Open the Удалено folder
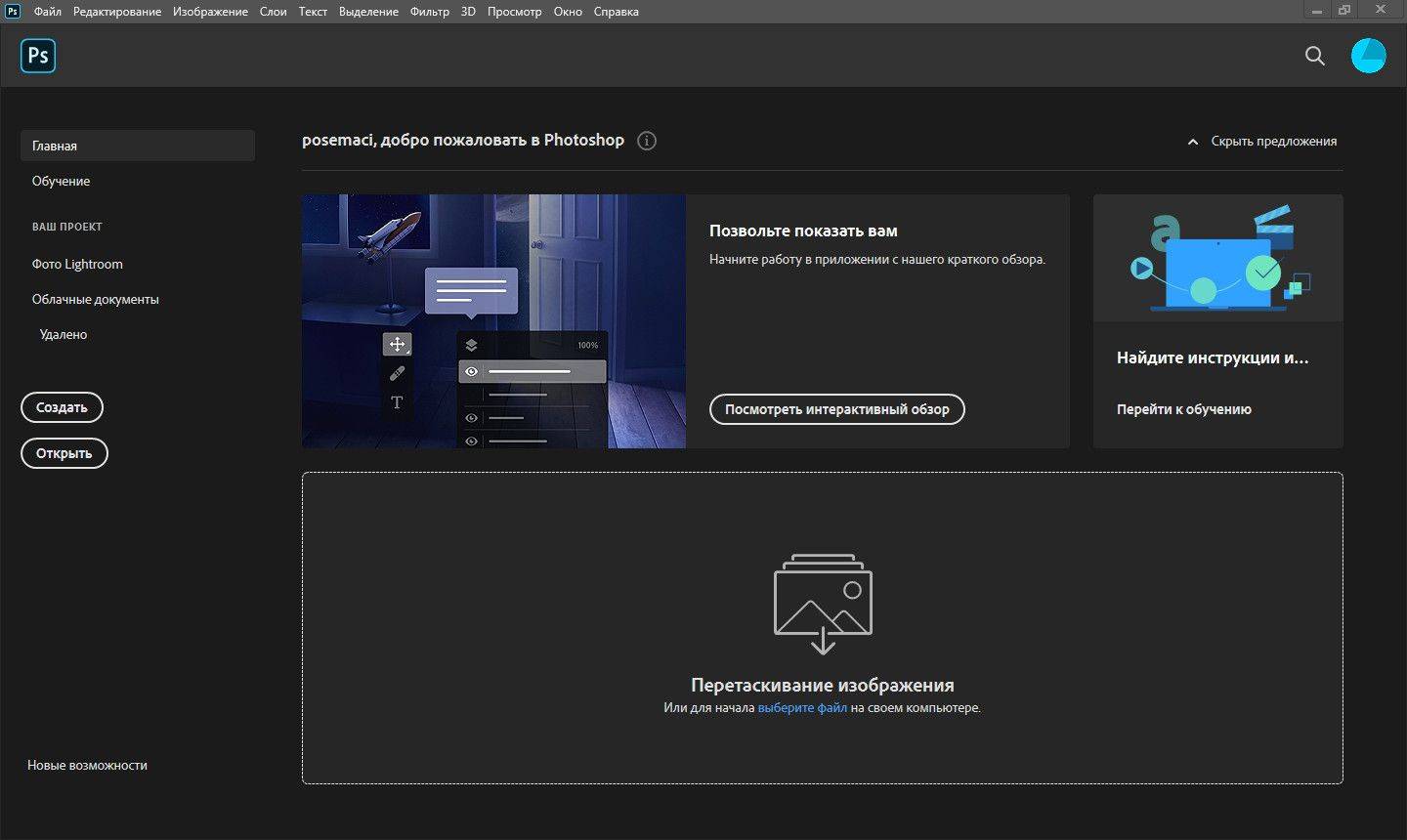 (x=64, y=334)
